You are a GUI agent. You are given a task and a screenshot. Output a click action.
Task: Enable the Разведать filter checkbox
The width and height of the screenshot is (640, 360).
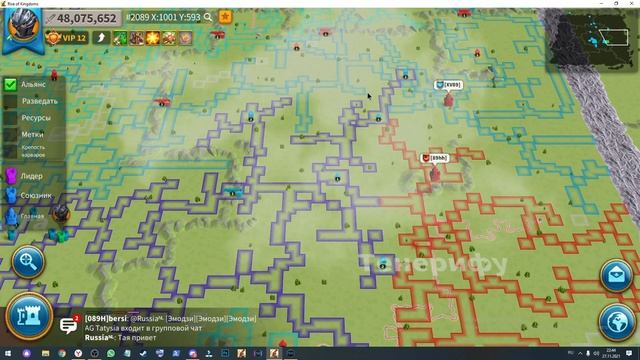click(10, 101)
